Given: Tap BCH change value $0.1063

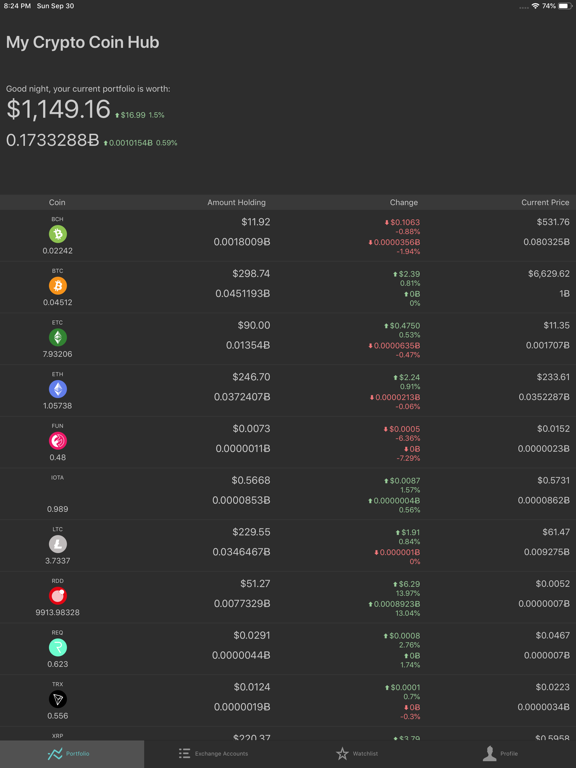Looking at the screenshot, I should pos(402,222).
